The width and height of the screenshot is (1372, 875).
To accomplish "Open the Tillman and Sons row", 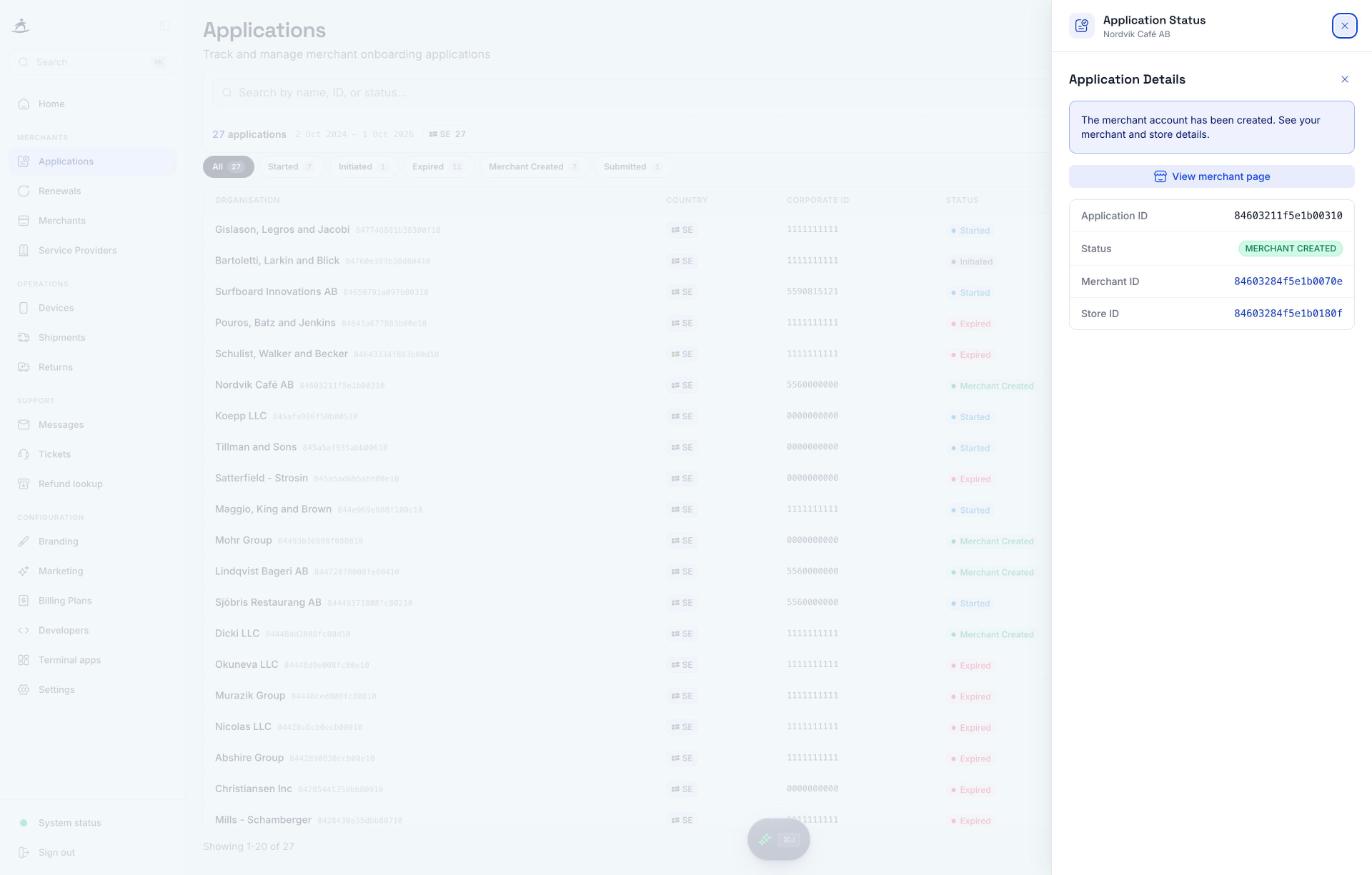I will coord(627,447).
